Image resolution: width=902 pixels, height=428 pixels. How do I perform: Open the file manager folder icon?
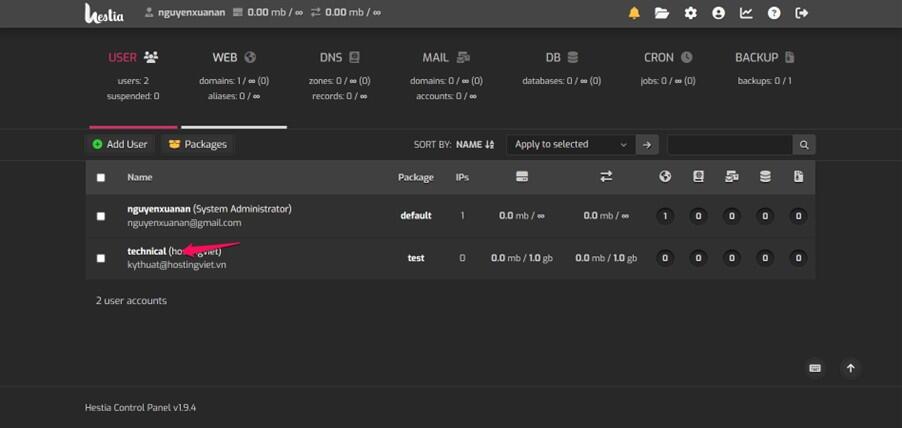pyautogui.click(x=662, y=13)
